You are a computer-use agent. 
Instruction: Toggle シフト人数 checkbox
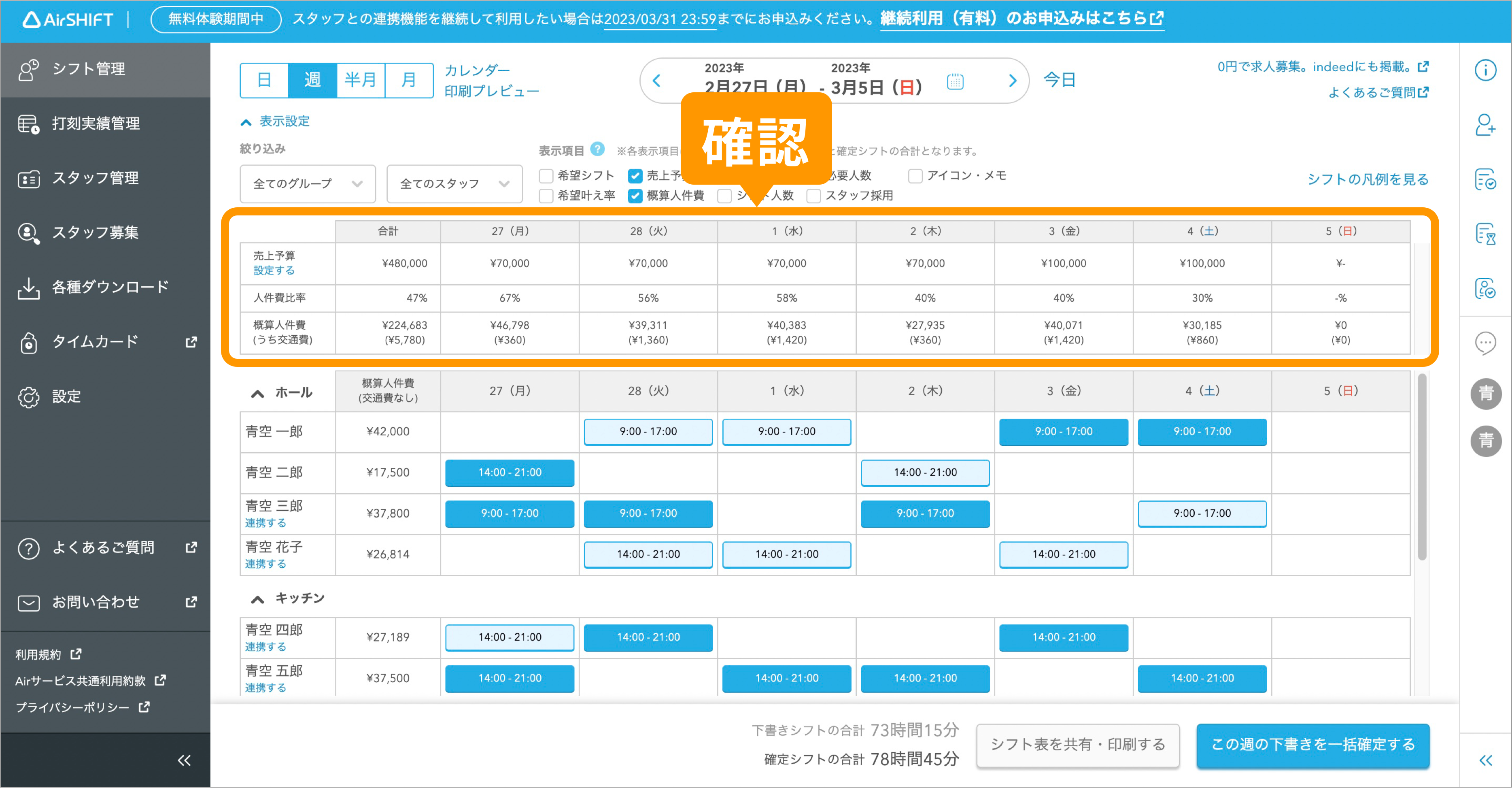(725, 196)
